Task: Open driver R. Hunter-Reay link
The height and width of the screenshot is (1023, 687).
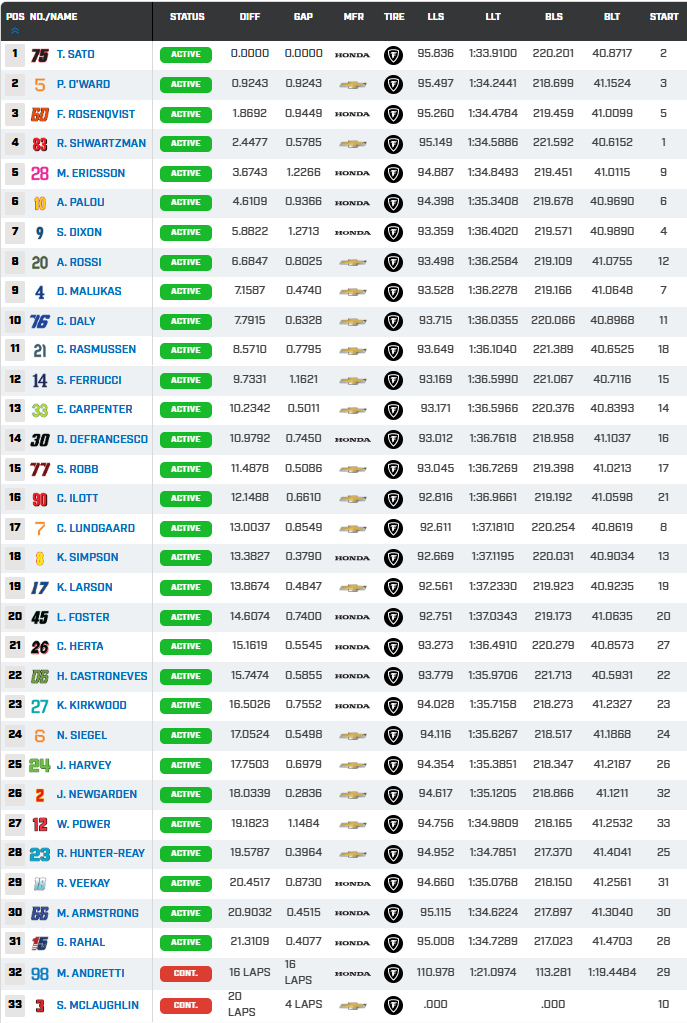Action: (x=100, y=853)
